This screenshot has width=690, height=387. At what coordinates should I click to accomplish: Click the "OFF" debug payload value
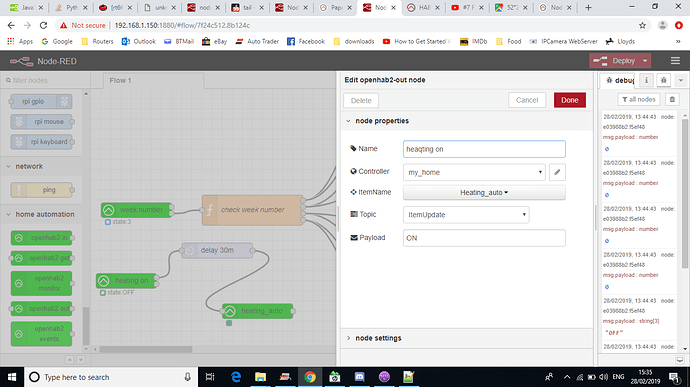coord(614,332)
